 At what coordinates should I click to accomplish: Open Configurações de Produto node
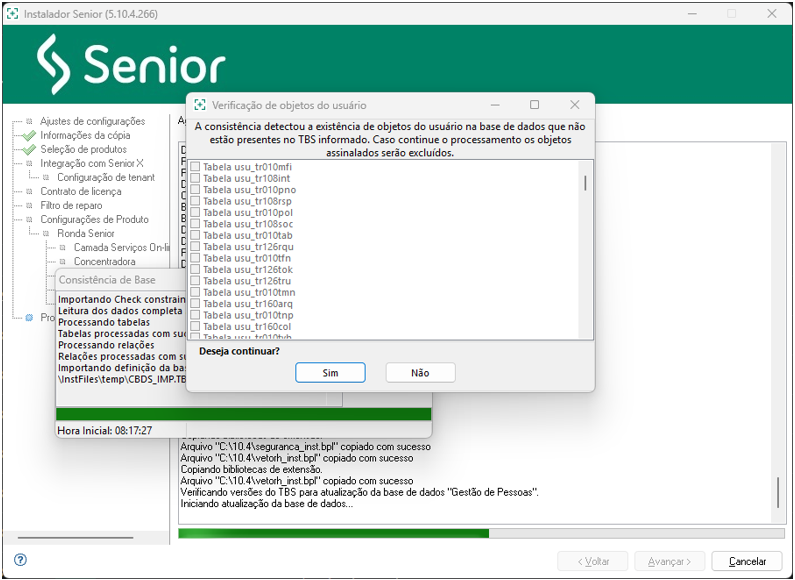coord(94,220)
